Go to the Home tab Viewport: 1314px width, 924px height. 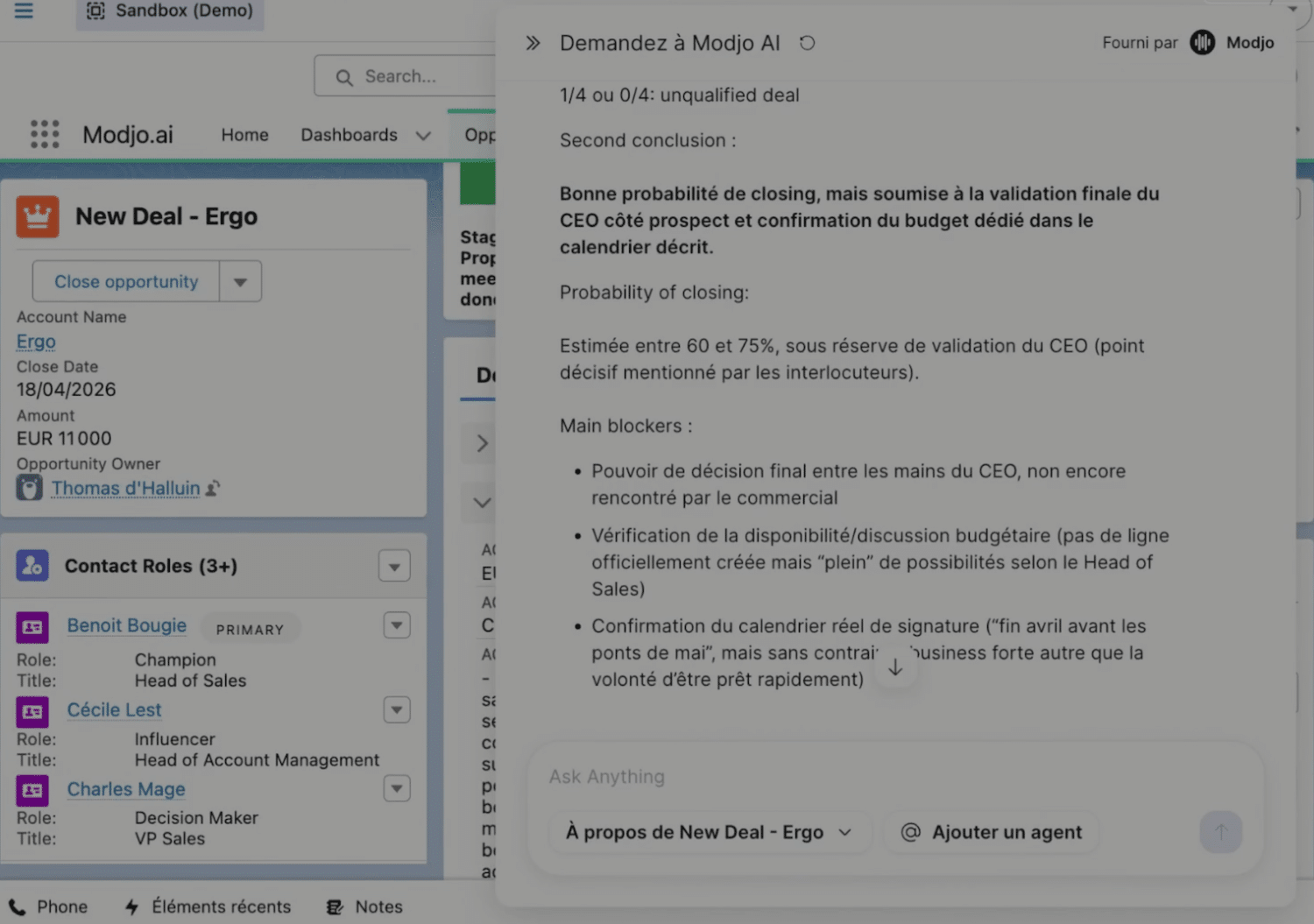(x=244, y=135)
